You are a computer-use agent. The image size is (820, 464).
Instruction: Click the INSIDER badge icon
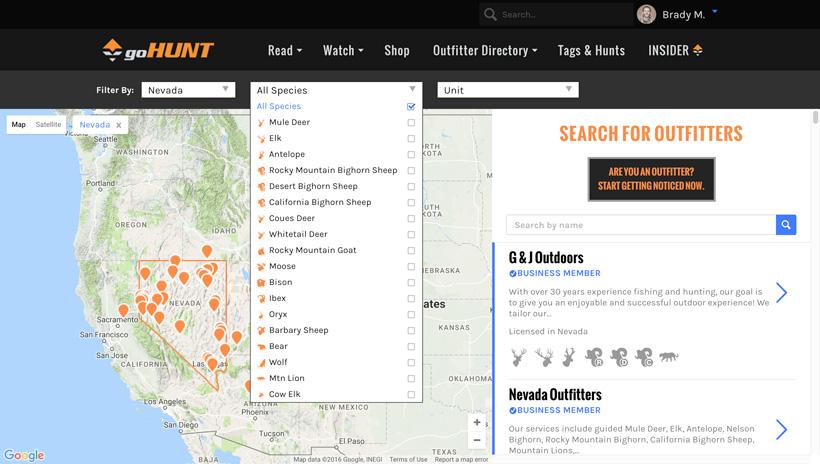pos(698,50)
